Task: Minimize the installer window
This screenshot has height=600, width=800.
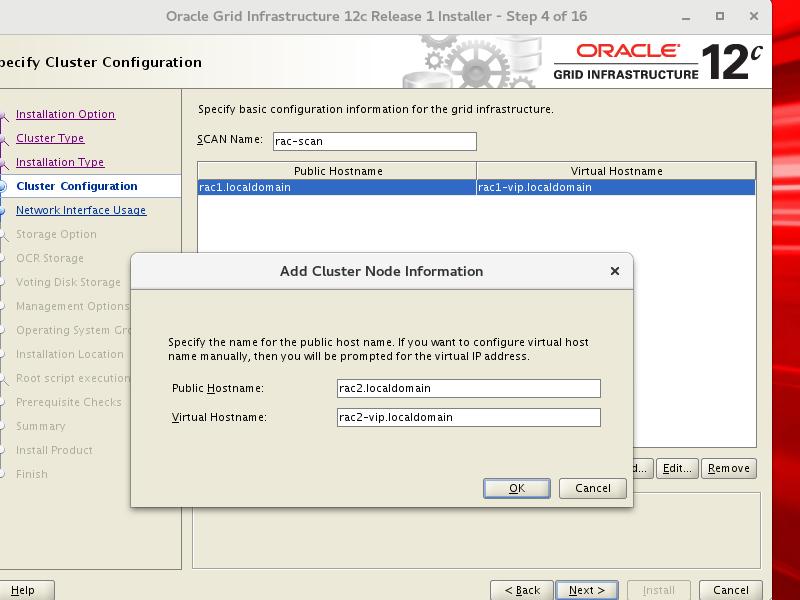Action: point(686,17)
